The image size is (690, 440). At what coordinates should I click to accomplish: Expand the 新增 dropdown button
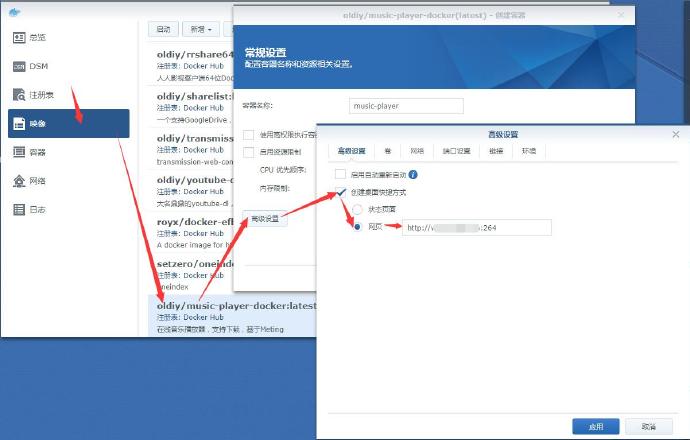205,30
